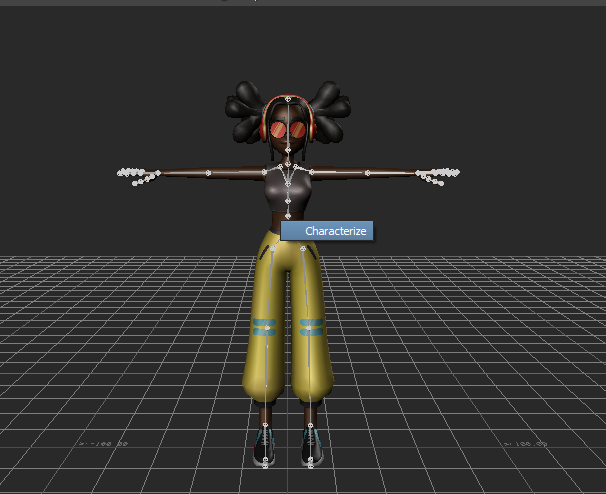Choose Characterize from the context menu
The width and height of the screenshot is (606, 494).
pos(327,231)
